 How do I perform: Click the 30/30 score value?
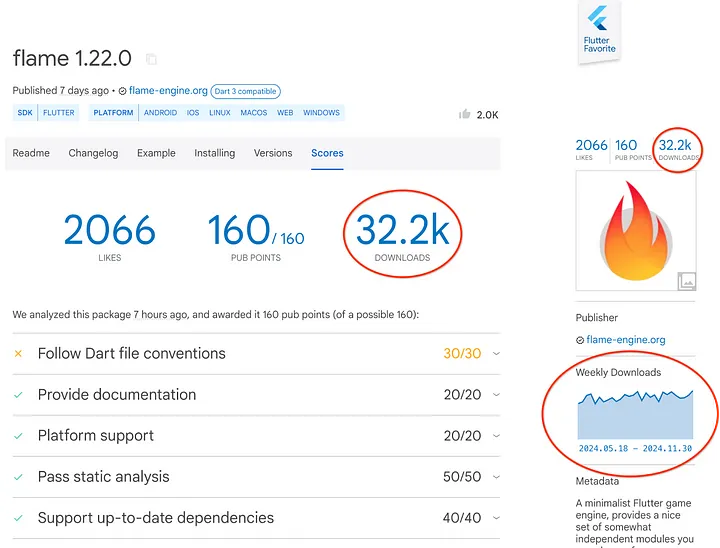(462, 353)
